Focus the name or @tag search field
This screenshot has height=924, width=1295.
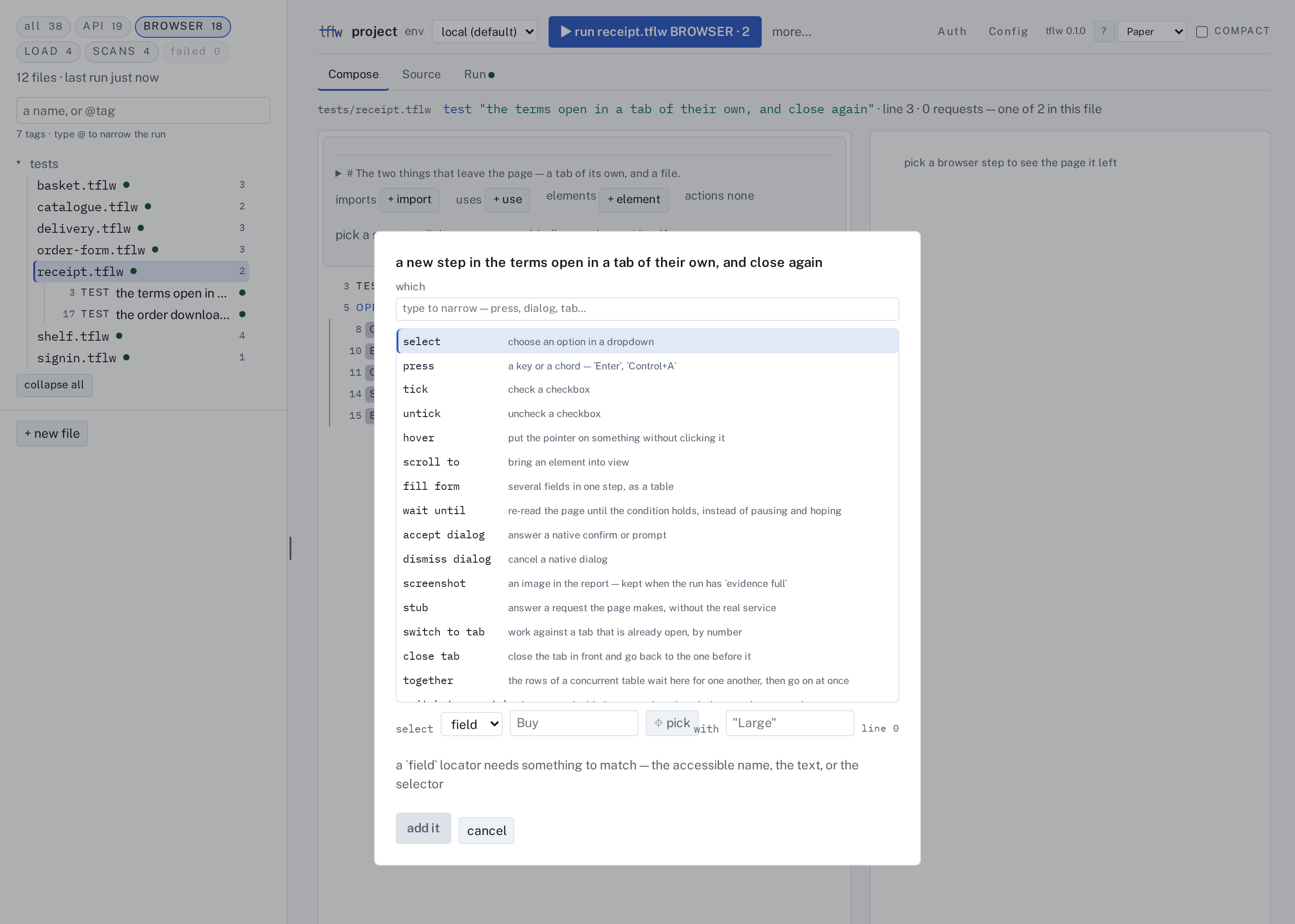point(143,111)
